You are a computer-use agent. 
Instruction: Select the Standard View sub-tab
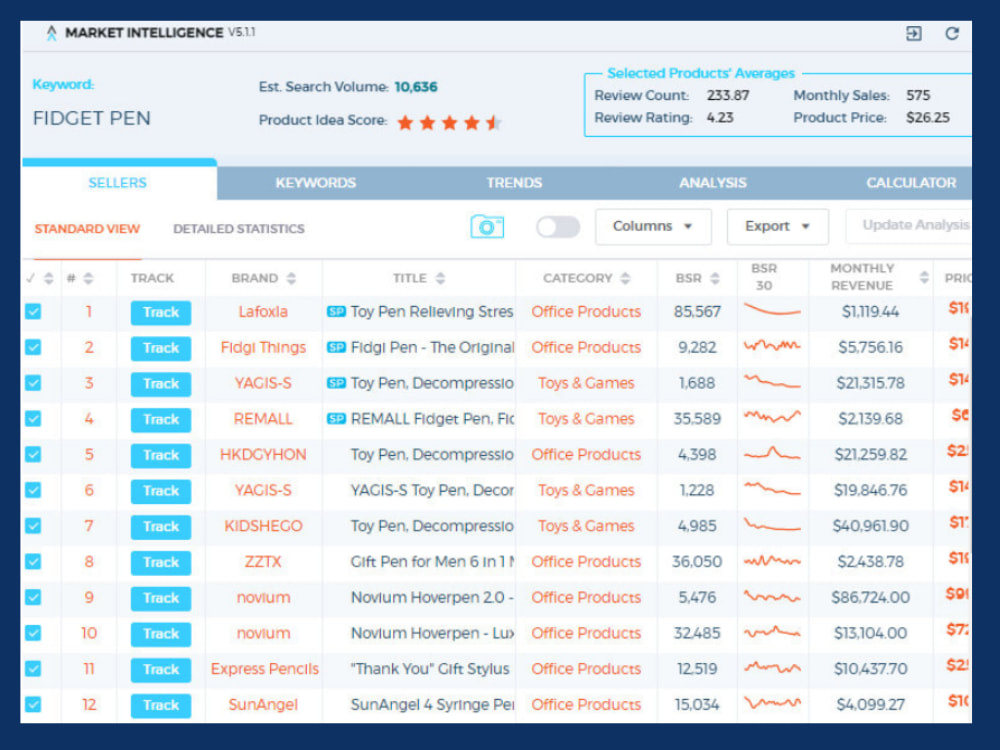pos(87,228)
